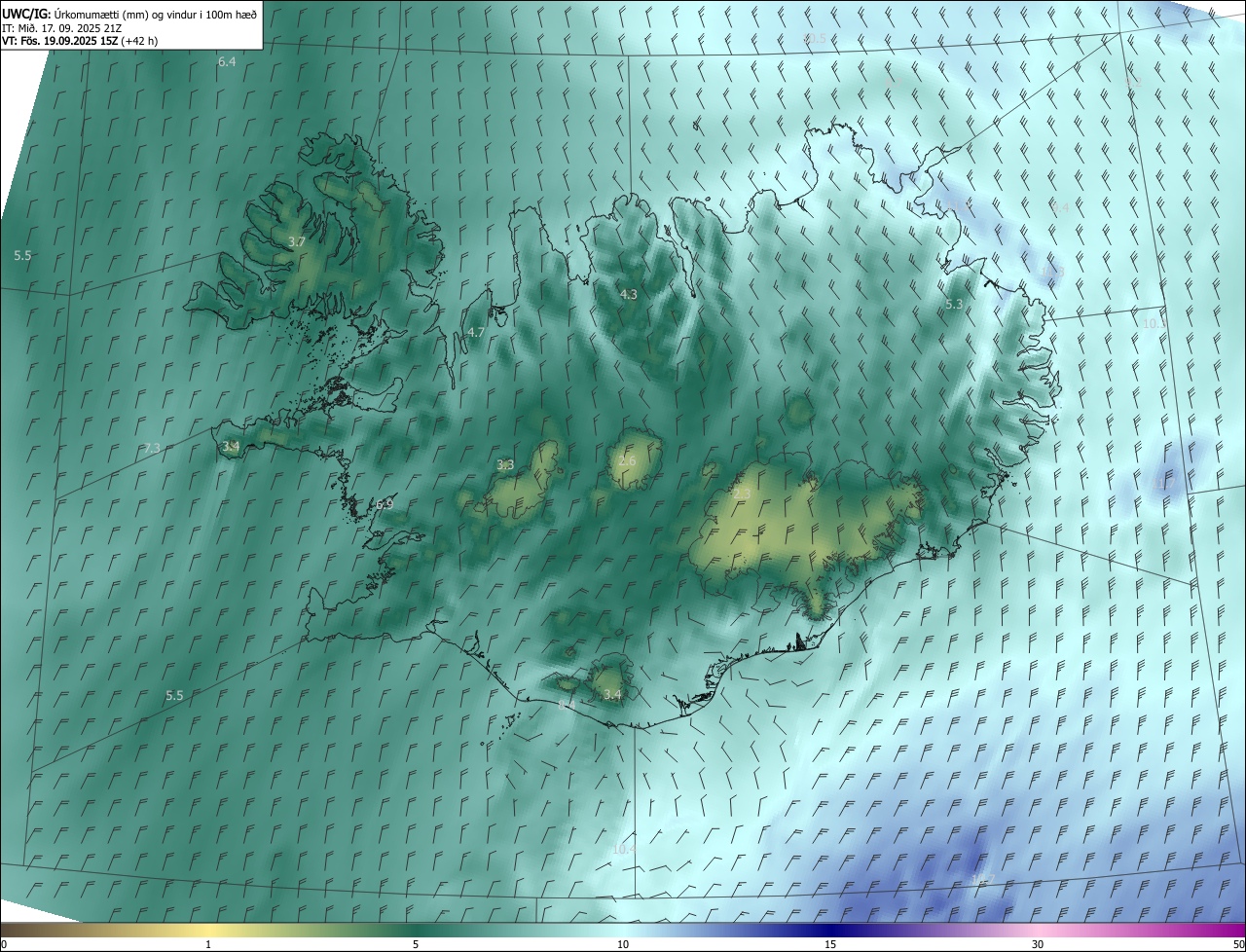Viewport: 1246px width, 952px height.
Task: Click the 30 label on the color scale
Action: (x=1038, y=944)
